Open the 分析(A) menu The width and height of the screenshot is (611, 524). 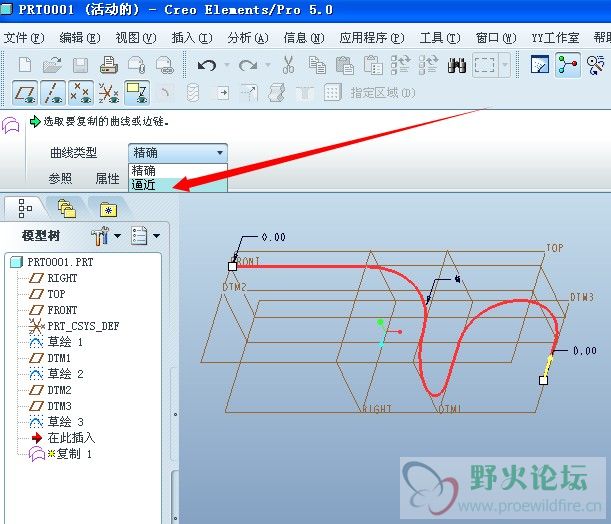pos(248,38)
